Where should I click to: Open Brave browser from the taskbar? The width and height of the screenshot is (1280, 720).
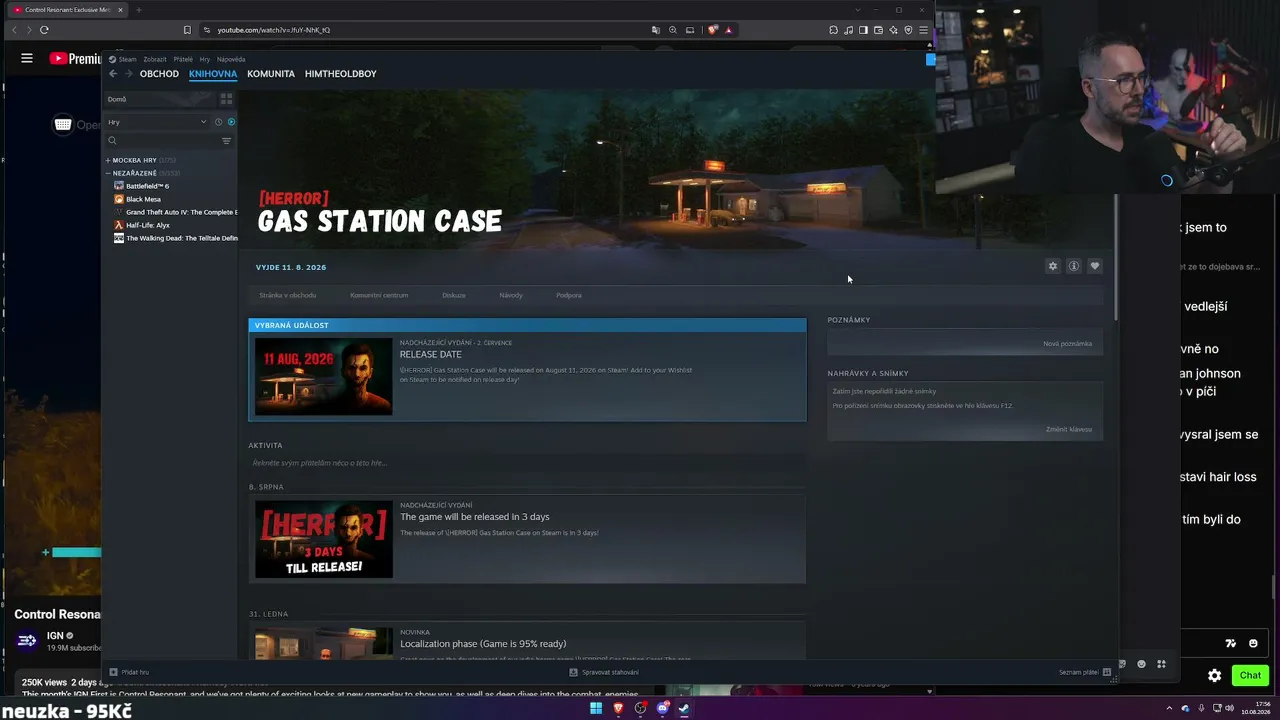tap(618, 708)
